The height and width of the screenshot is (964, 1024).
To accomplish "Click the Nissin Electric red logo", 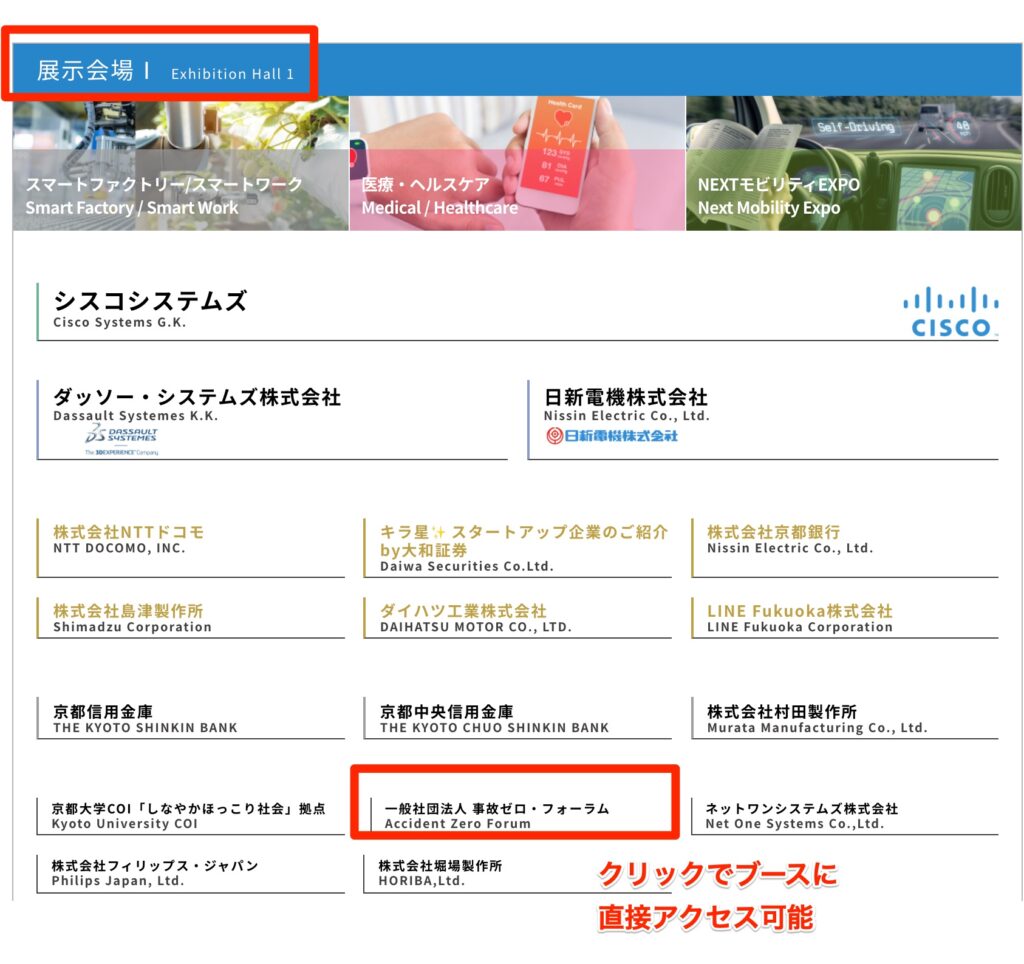I will tap(612, 435).
